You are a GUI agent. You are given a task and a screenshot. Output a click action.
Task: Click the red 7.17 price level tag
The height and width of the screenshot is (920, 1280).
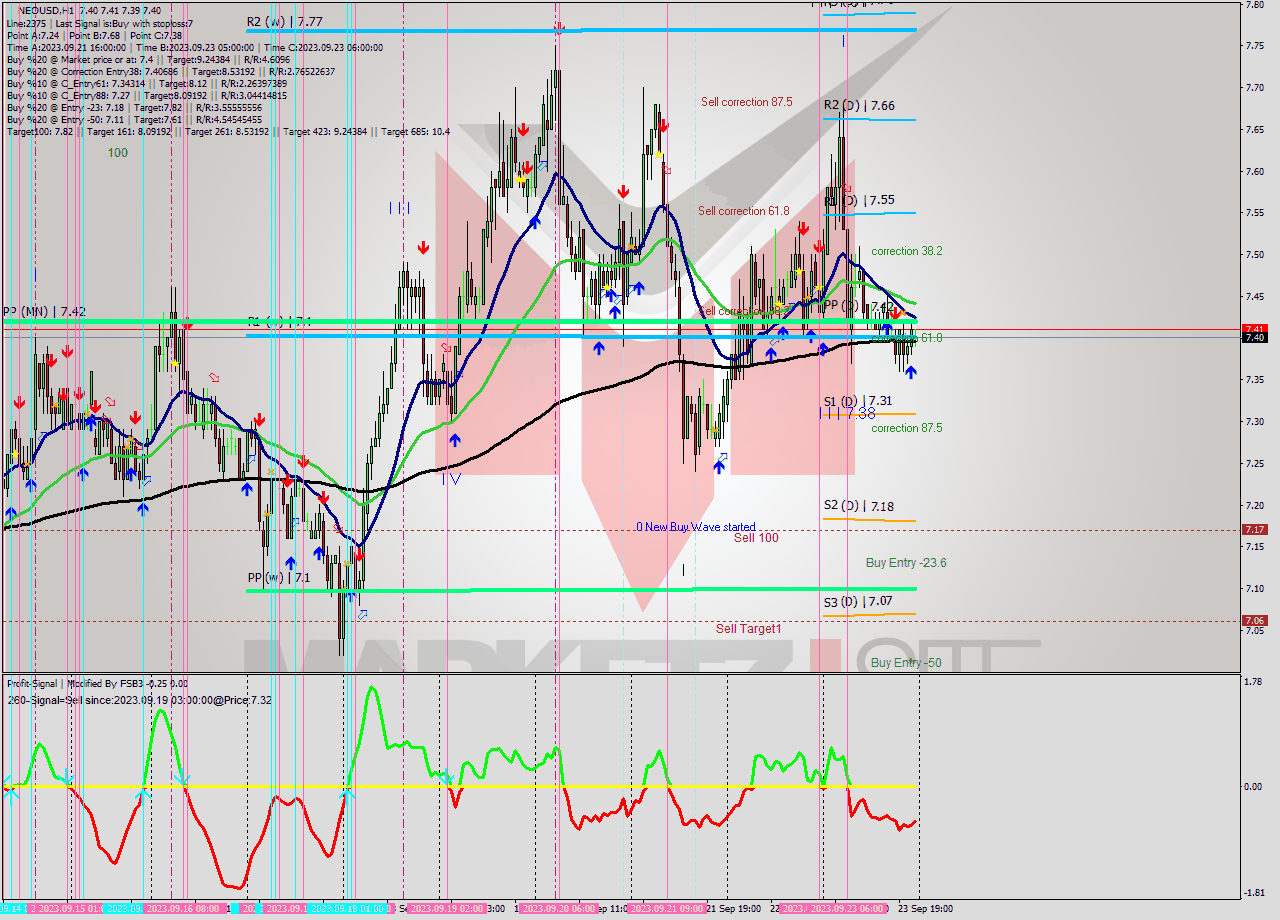(1255, 530)
